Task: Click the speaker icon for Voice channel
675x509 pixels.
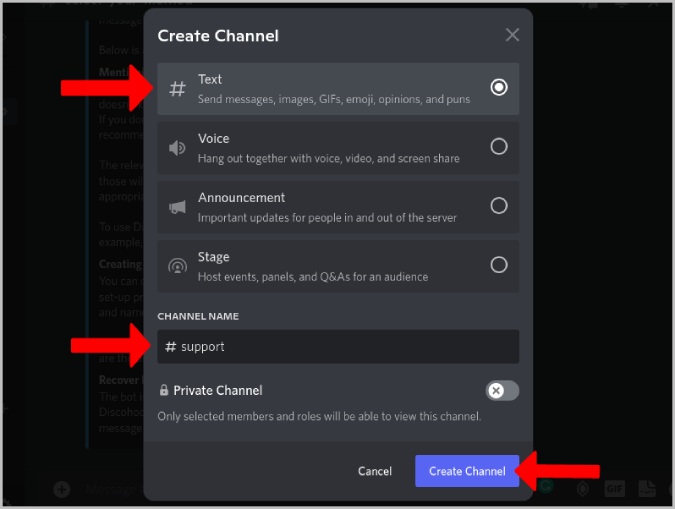Action: pos(177,148)
